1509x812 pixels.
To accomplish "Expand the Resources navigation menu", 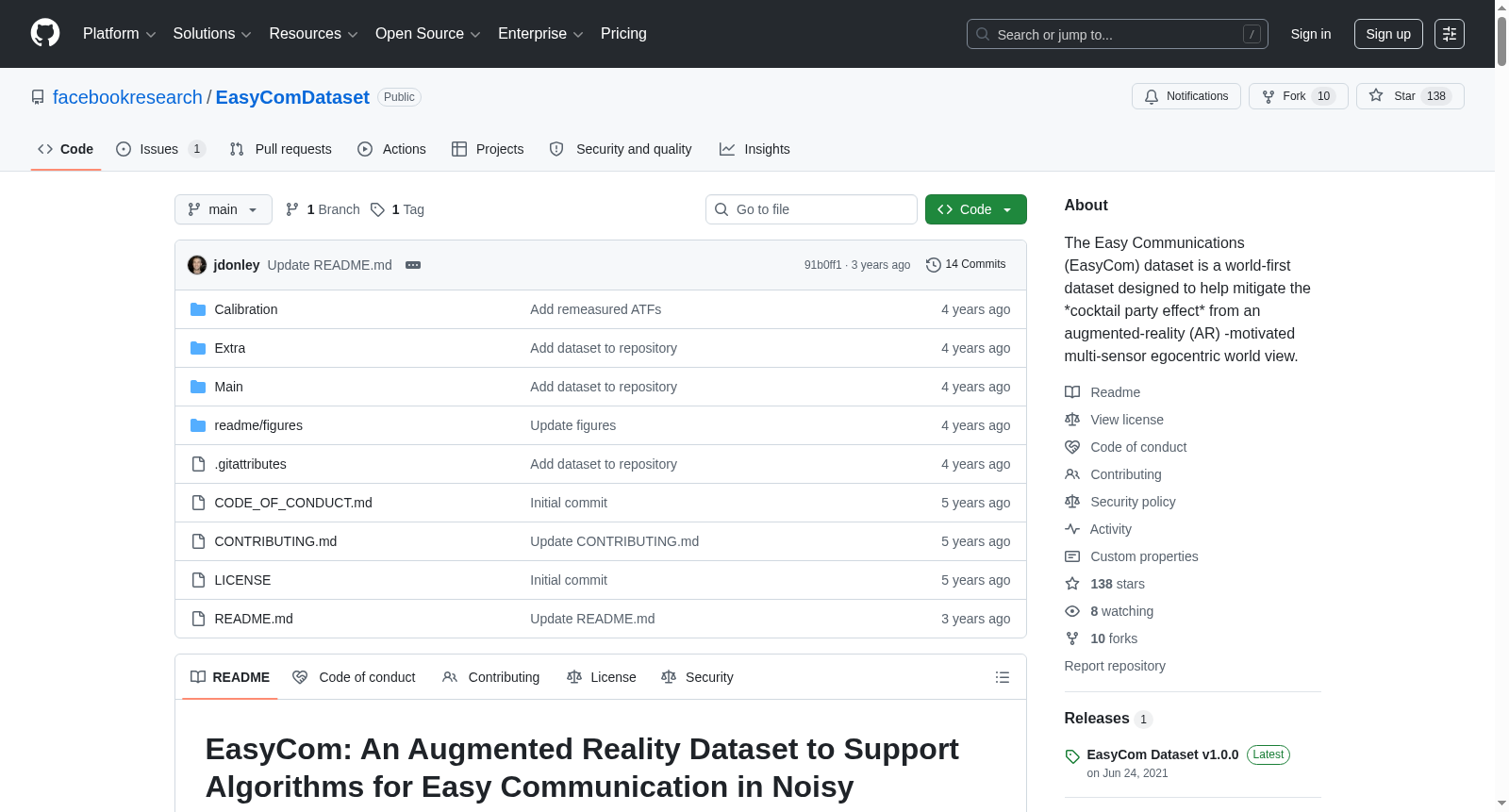I will point(313,34).
